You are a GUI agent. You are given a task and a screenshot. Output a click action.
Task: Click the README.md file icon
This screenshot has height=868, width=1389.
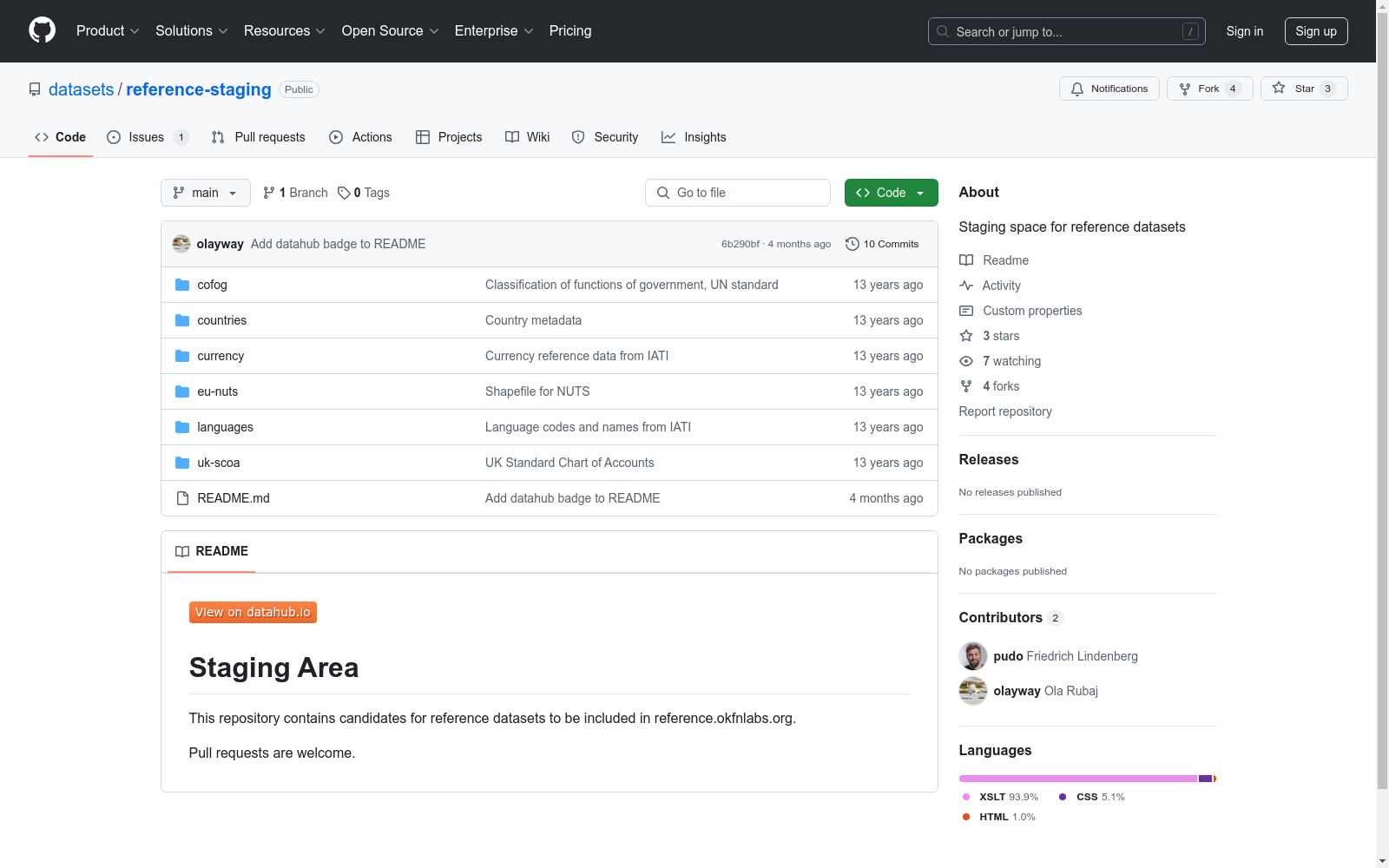(182, 498)
